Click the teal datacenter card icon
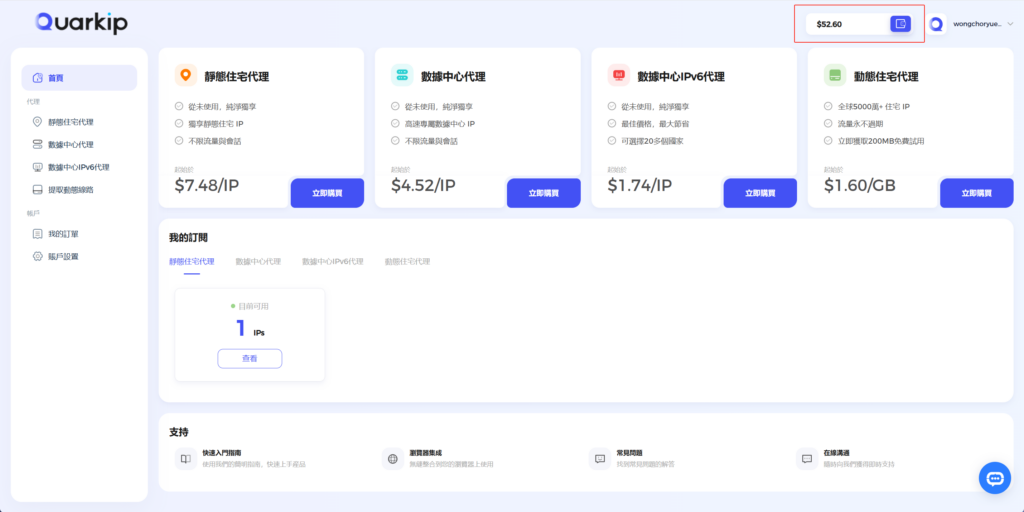Screen dimensions: 1024x512 [x=402, y=75]
